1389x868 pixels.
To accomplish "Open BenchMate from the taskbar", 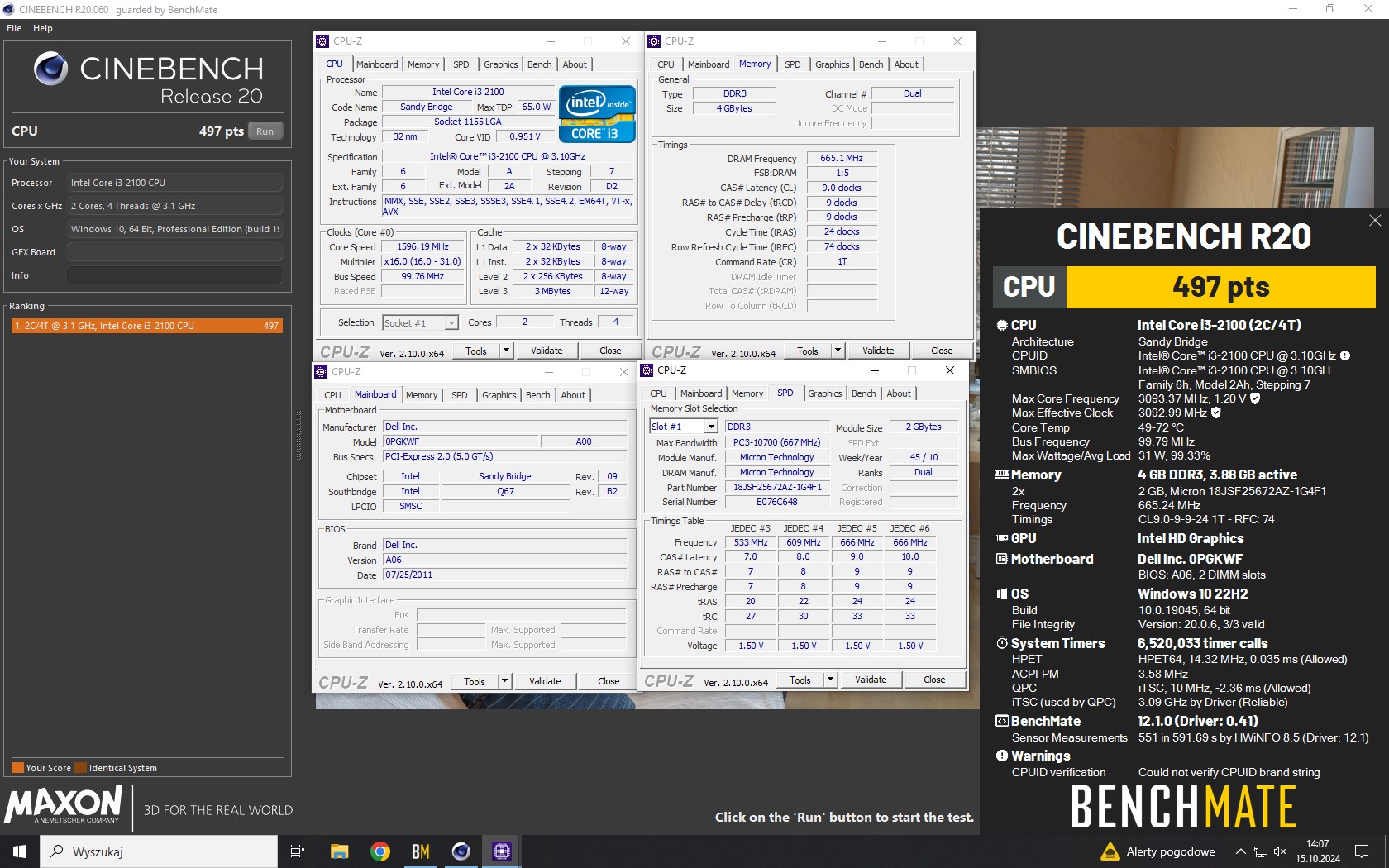I will [x=420, y=851].
